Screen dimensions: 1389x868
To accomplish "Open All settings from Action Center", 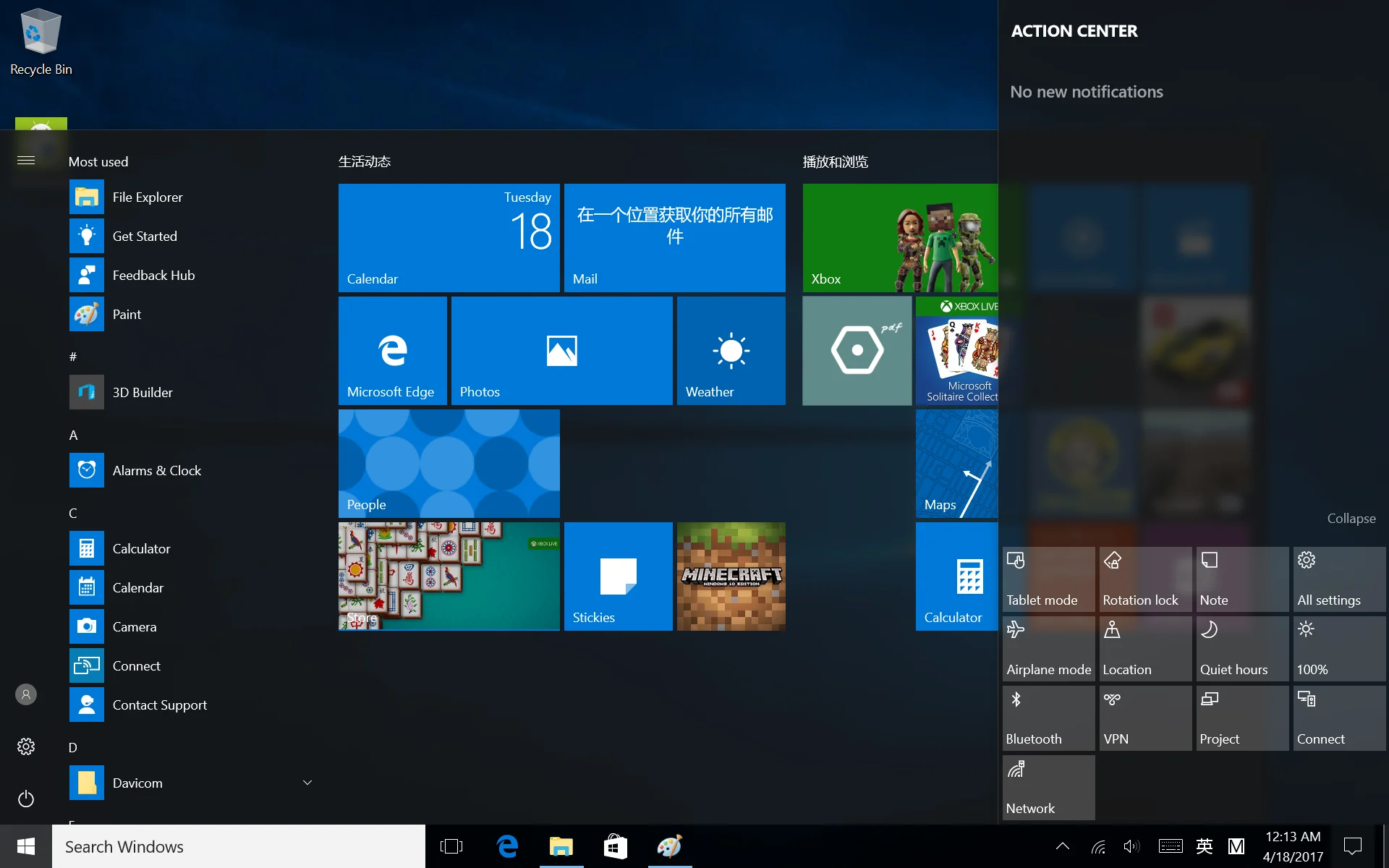I will (1338, 579).
